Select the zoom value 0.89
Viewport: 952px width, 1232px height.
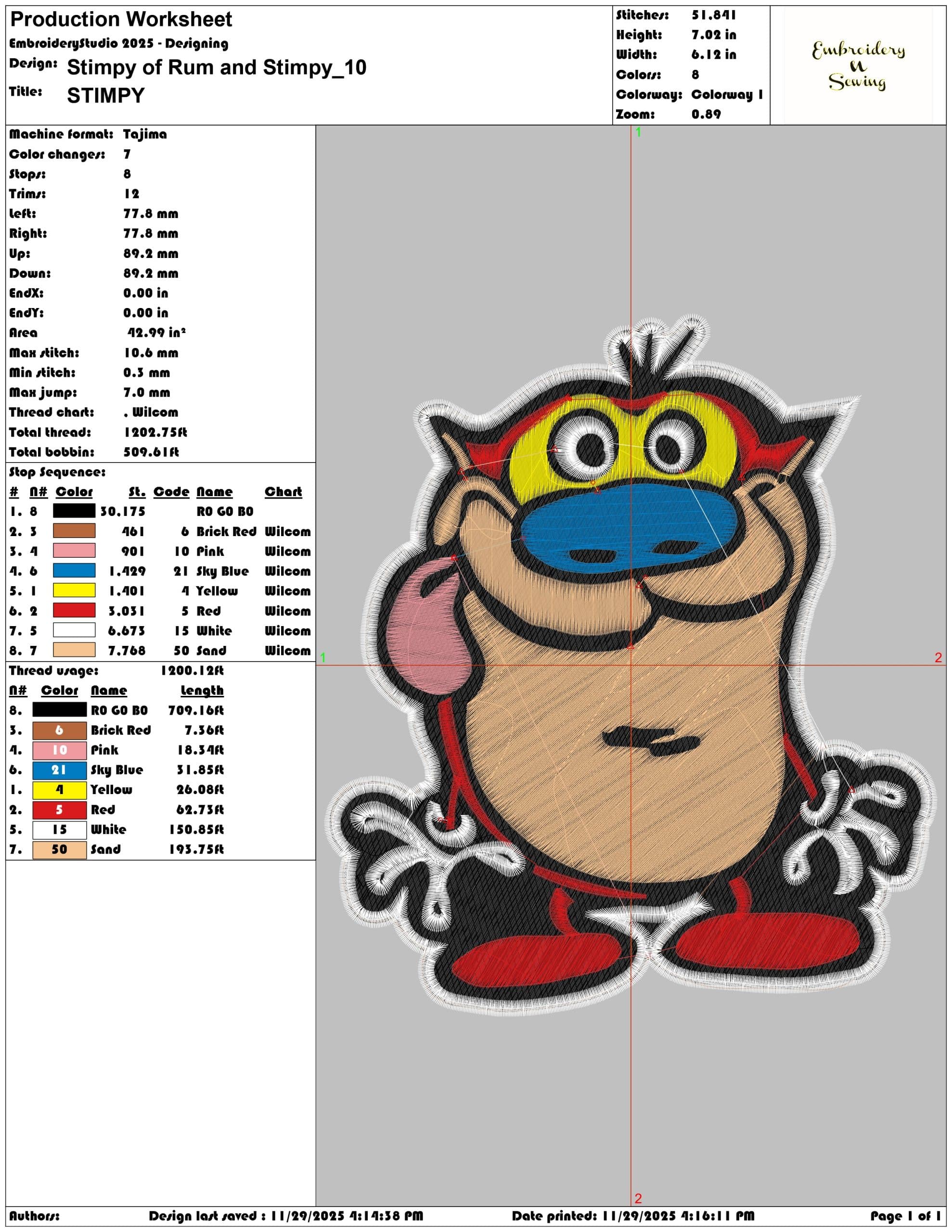click(706, 114)
